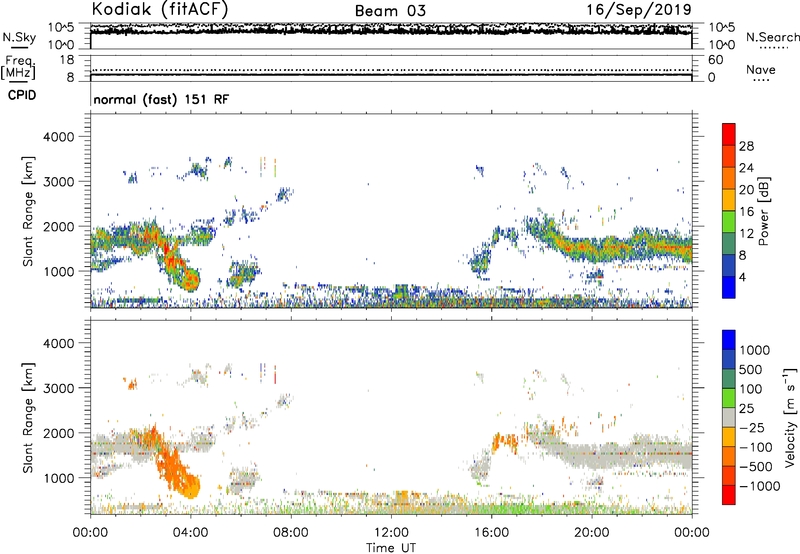Select the 'Freq. [MHz]' axis label
The image size is (800, 554).
(18, 67)
